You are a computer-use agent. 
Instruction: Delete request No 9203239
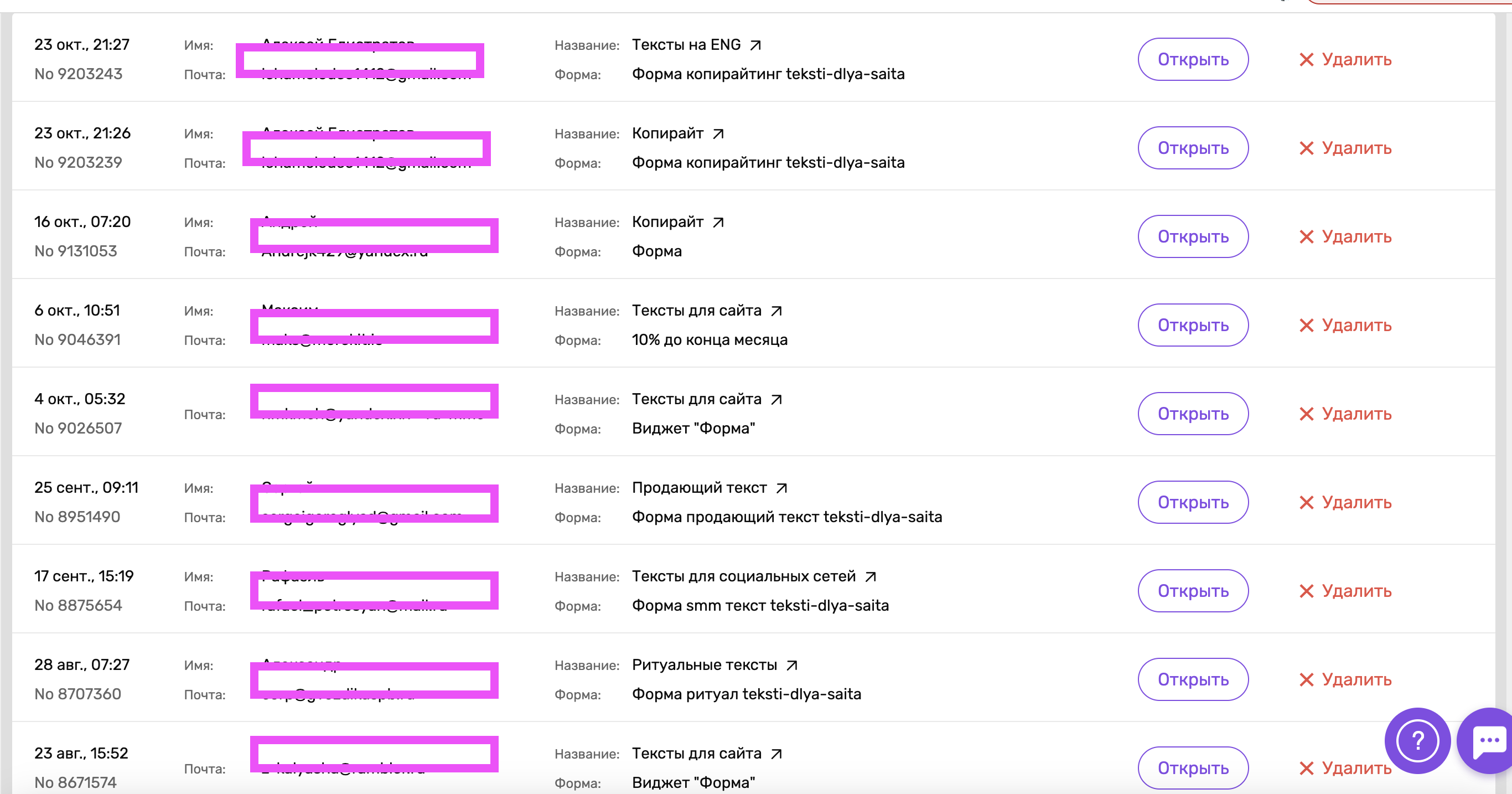tap(1345, 148)
